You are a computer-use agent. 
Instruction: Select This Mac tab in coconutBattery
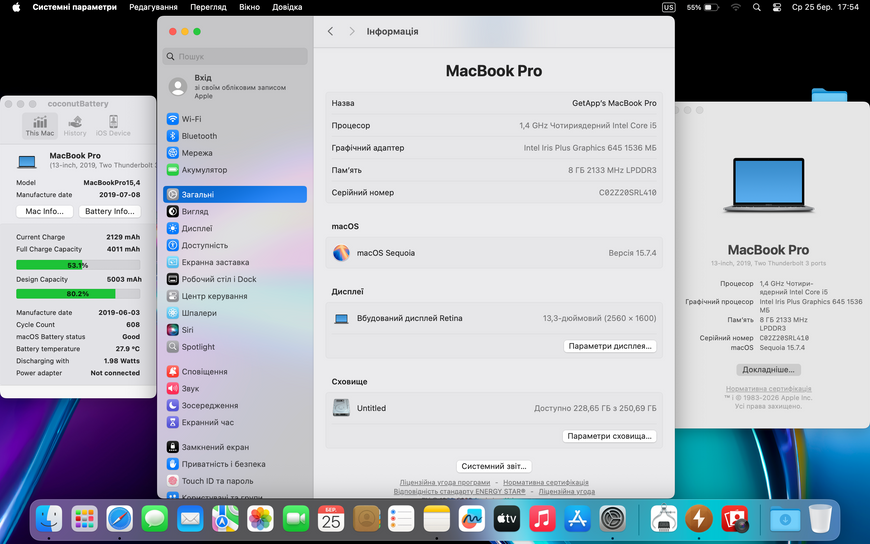(x=40, y=125)
